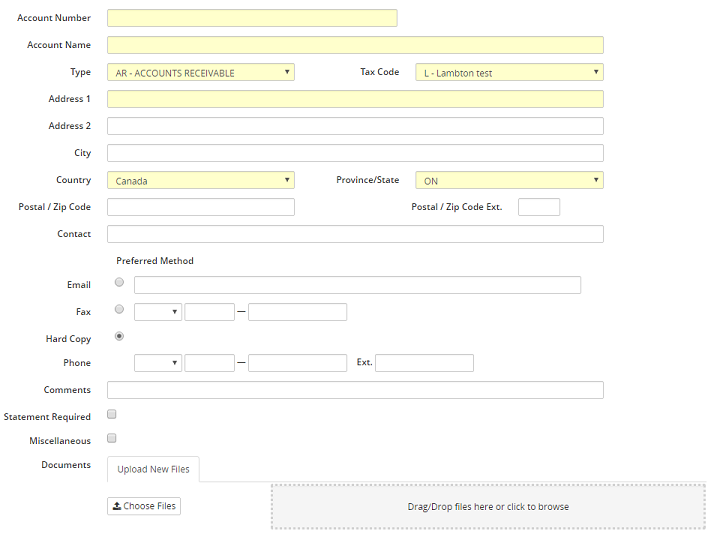Viewport: 711px width, 537px height.
Task: Select the Email preferred method radio button
Action: 120,283
